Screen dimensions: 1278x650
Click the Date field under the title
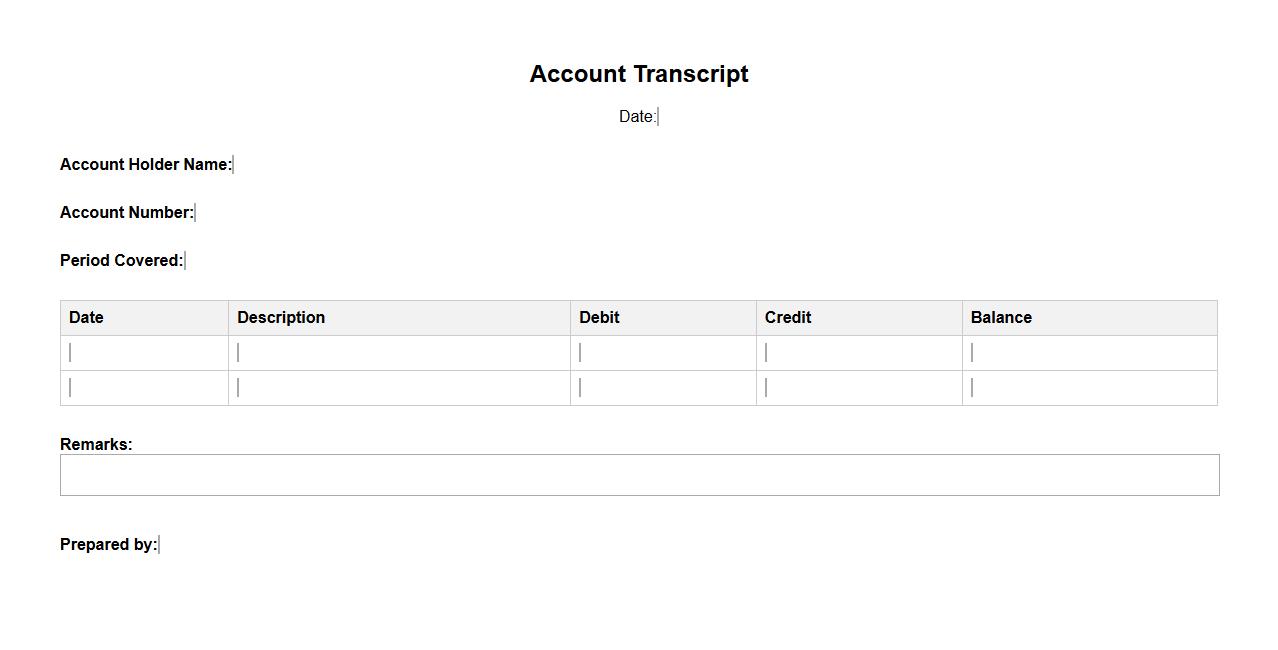tap(659, 117)
